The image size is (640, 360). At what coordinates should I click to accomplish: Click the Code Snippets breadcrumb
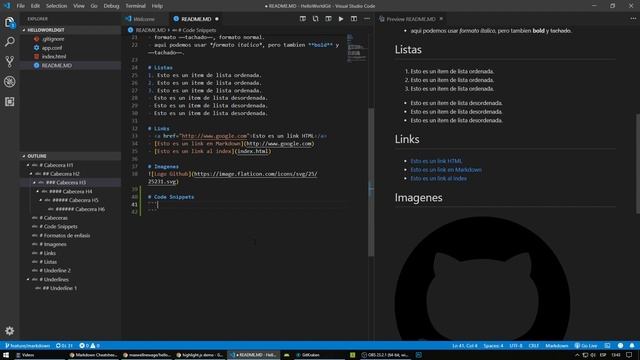(x=194, y=30)
